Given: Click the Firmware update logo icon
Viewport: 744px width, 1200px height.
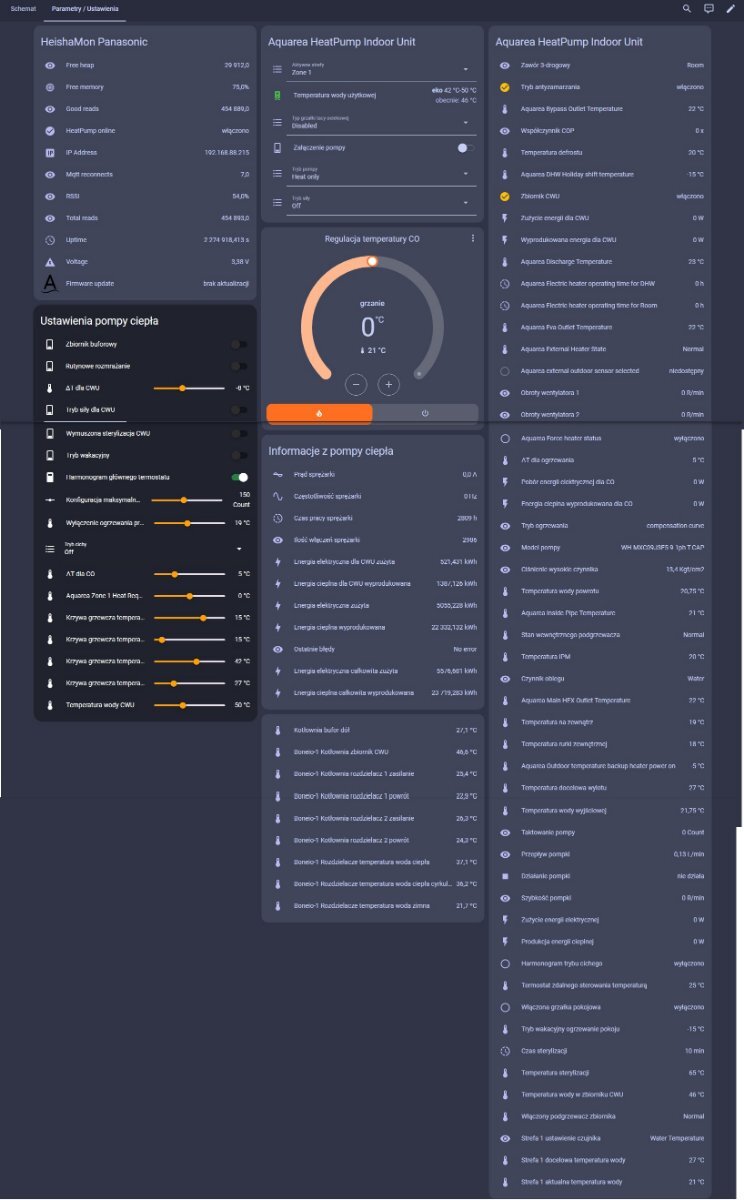Looking at the screenshot, I should point(50,284).
